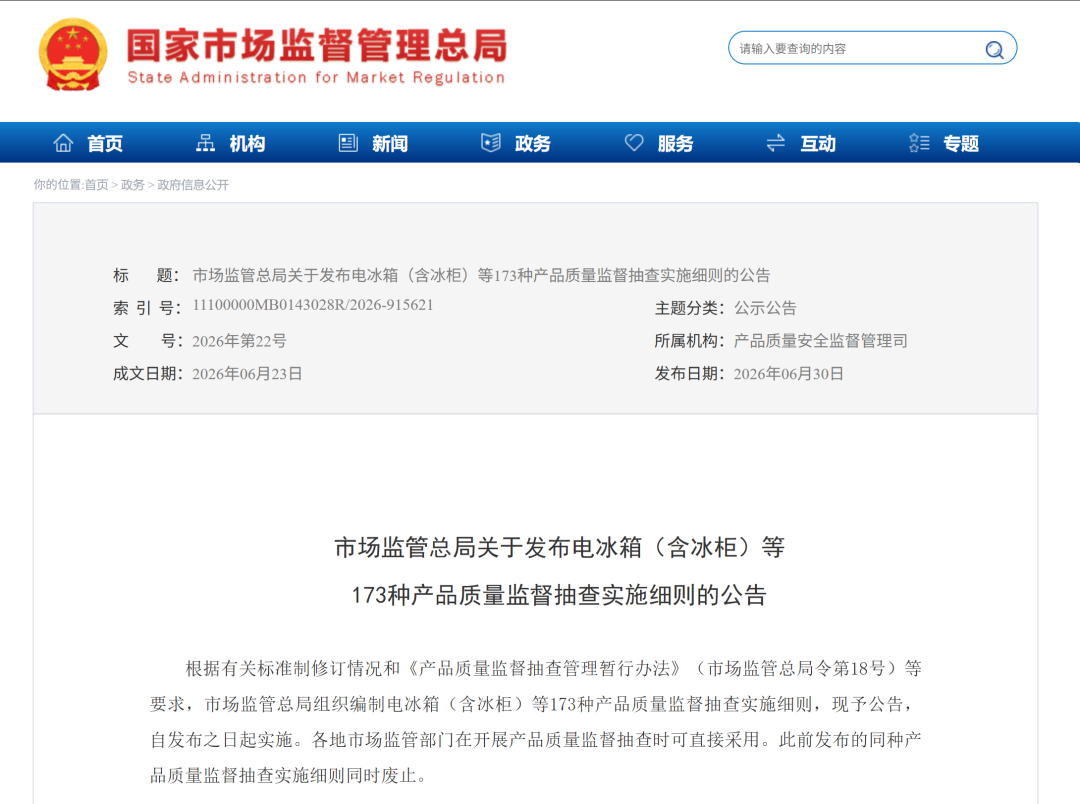
Task: Click the 所属机构 value 产品质量安全监督管理司
Action: pos(820,341)
